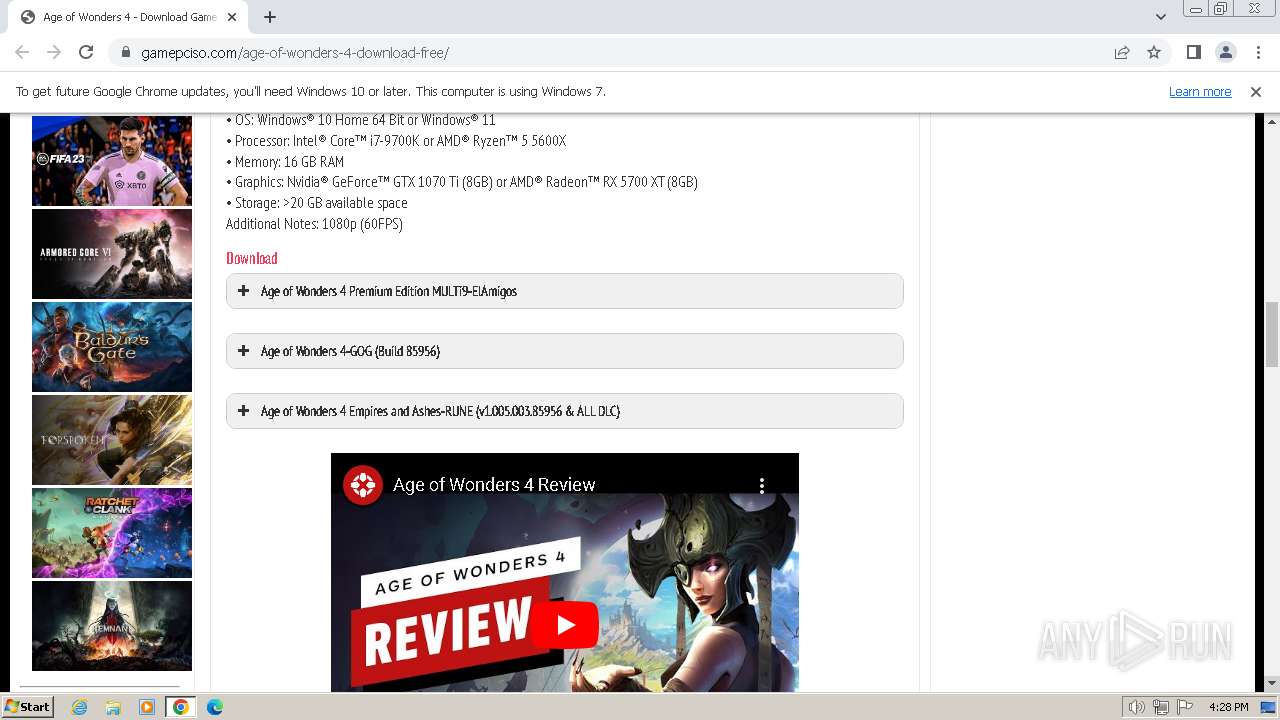Image resolution: width=1280 pixels, height=720 pixels.
Task: Play the Age of Wonders 4 Review video
Action: [x=565, y=626]
